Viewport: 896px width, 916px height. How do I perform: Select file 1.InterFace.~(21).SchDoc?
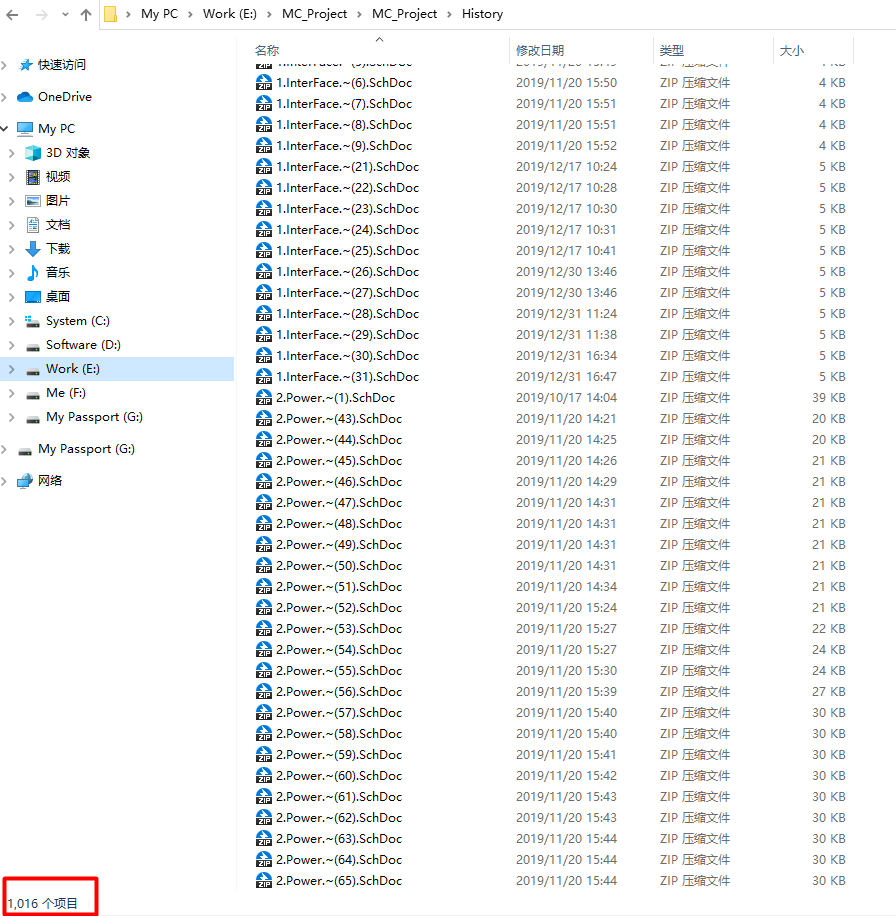[x=348, y=167]
